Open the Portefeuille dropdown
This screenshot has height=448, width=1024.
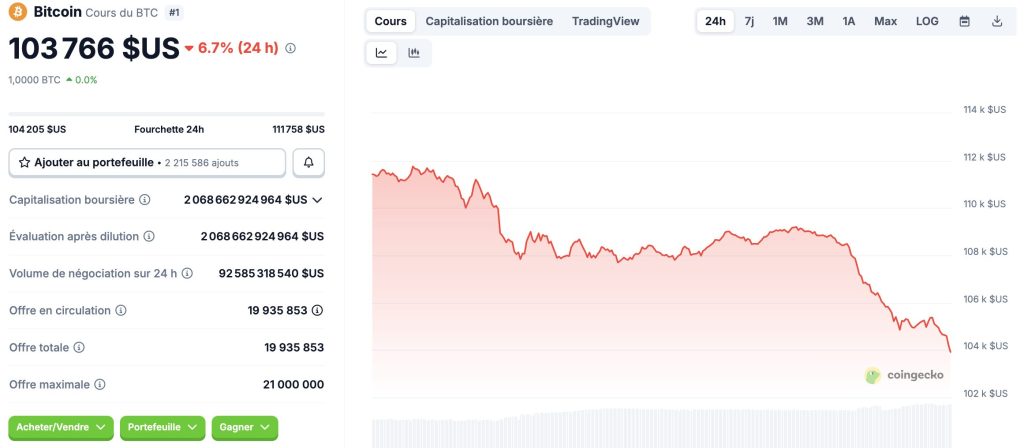pos(162,427)
